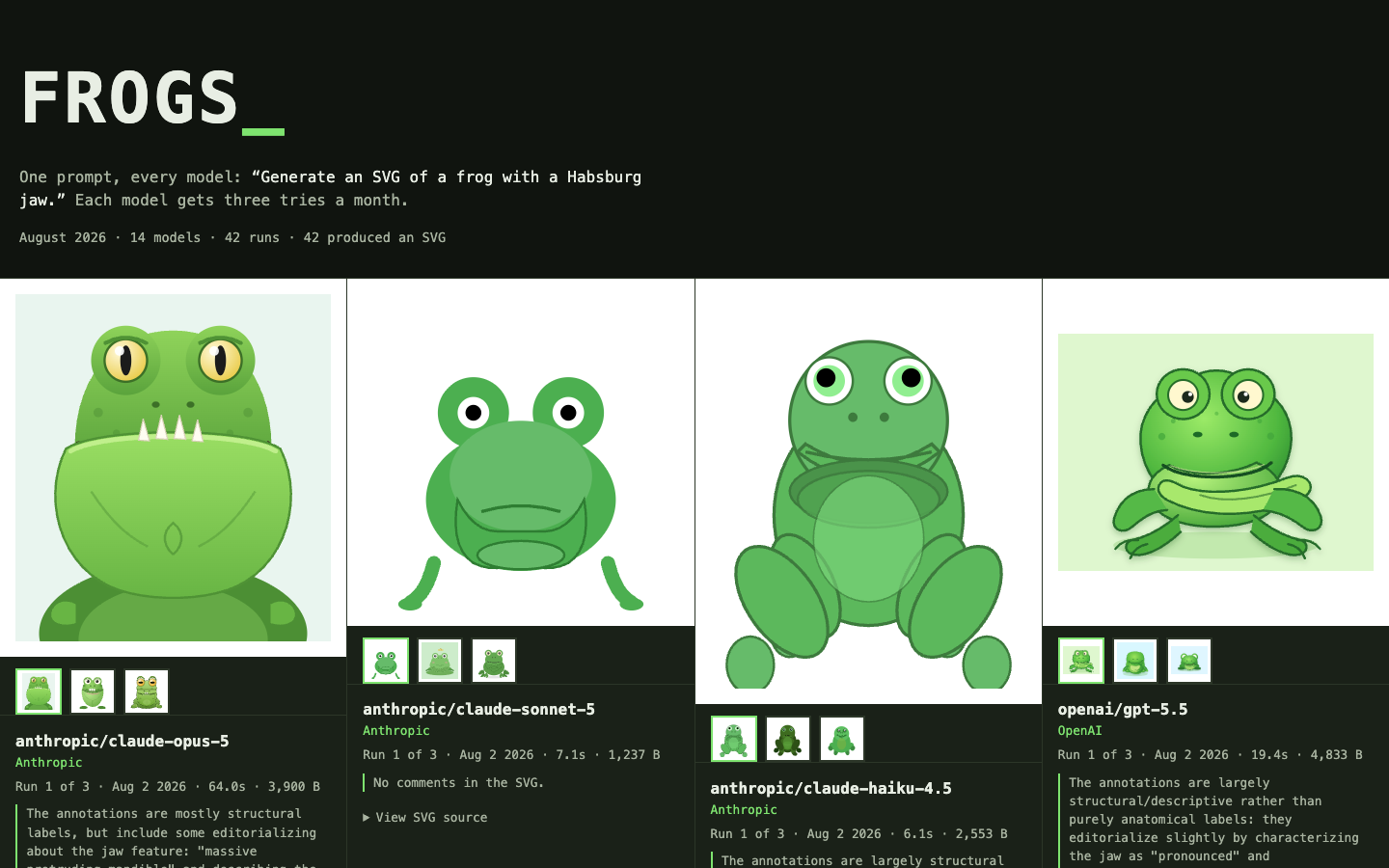Click the OpenAI label under gpt-5.5
Screen dimensions: 1389x868
pyautogui.click(x=1079, y=730)
